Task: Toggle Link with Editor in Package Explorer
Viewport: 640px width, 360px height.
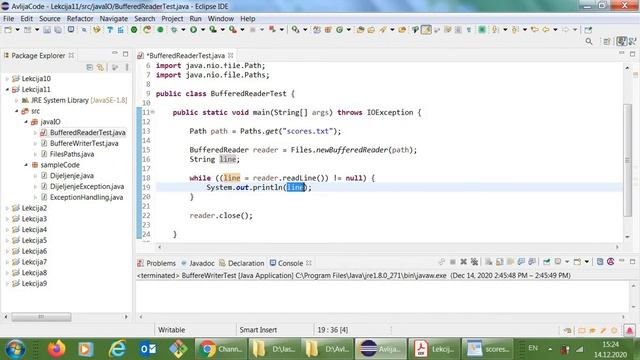Action: coord(100,67)
